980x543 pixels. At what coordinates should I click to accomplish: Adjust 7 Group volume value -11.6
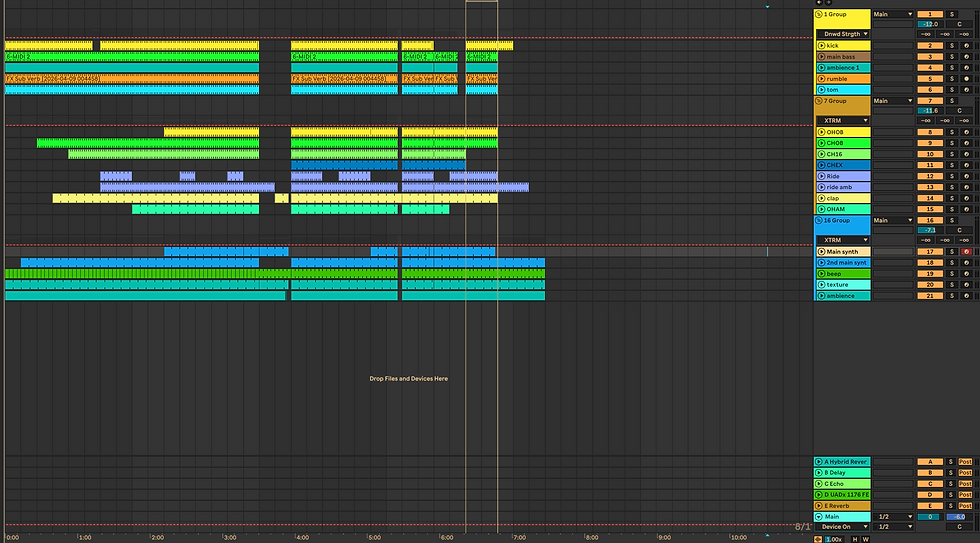click(x=930, y=111)
